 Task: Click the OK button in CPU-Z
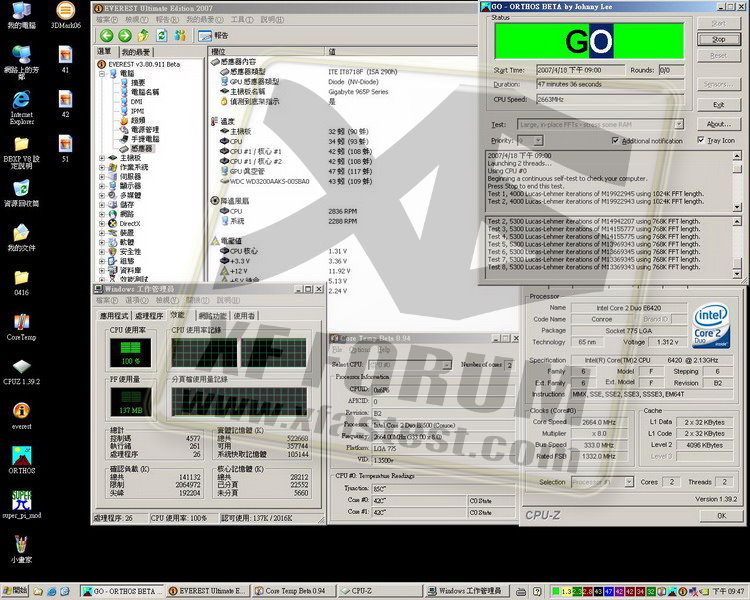pyautogui.click(x=721, y=515)
